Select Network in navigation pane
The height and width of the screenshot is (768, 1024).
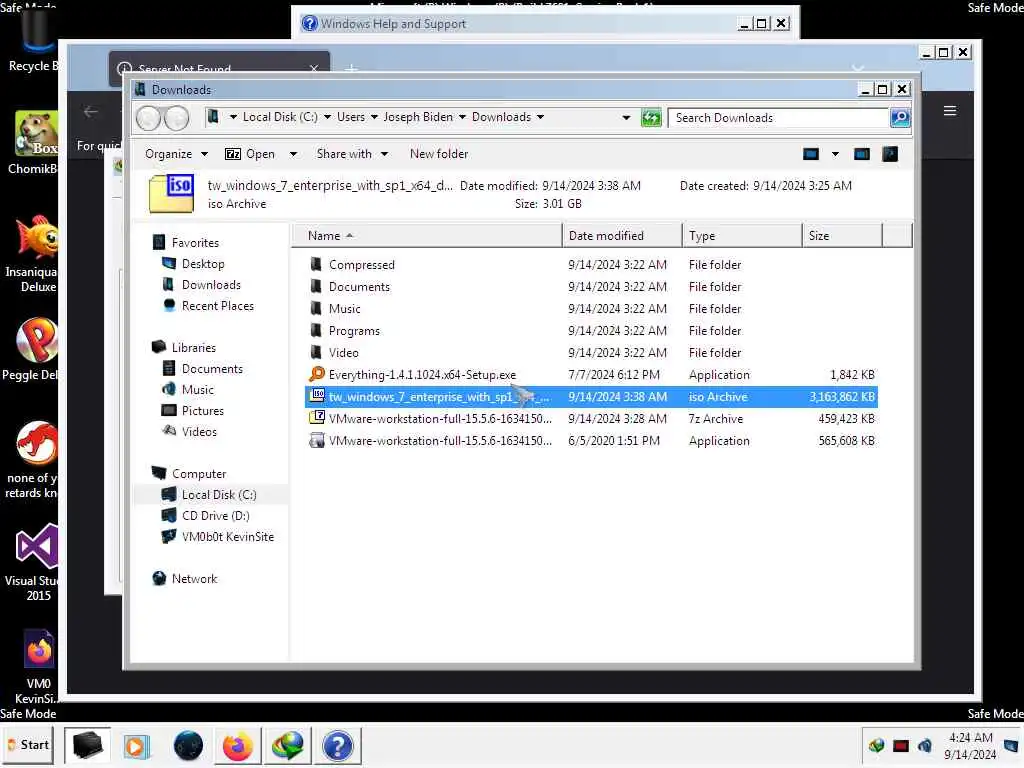click(194, 579)
